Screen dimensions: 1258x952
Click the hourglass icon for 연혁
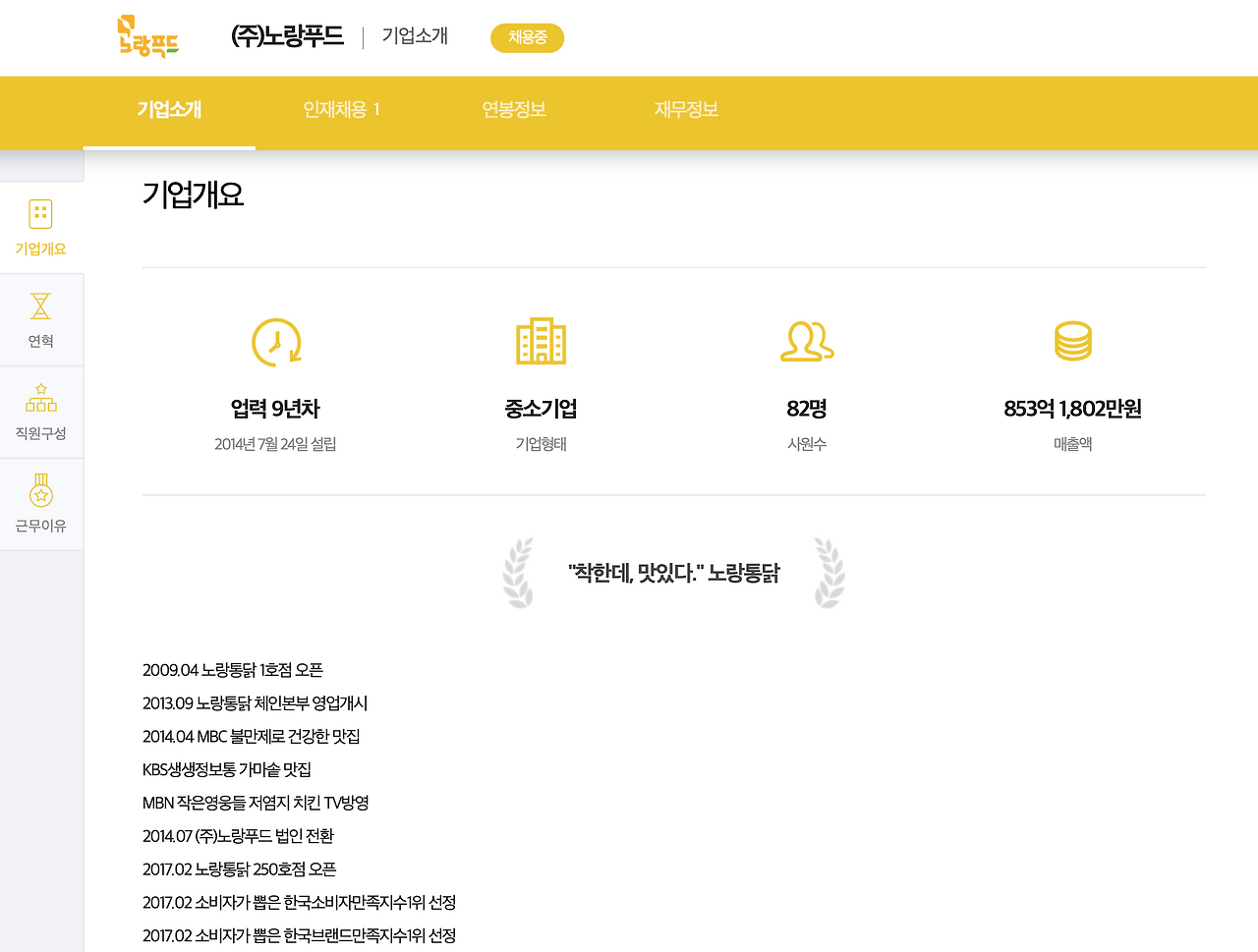point(40,308)
